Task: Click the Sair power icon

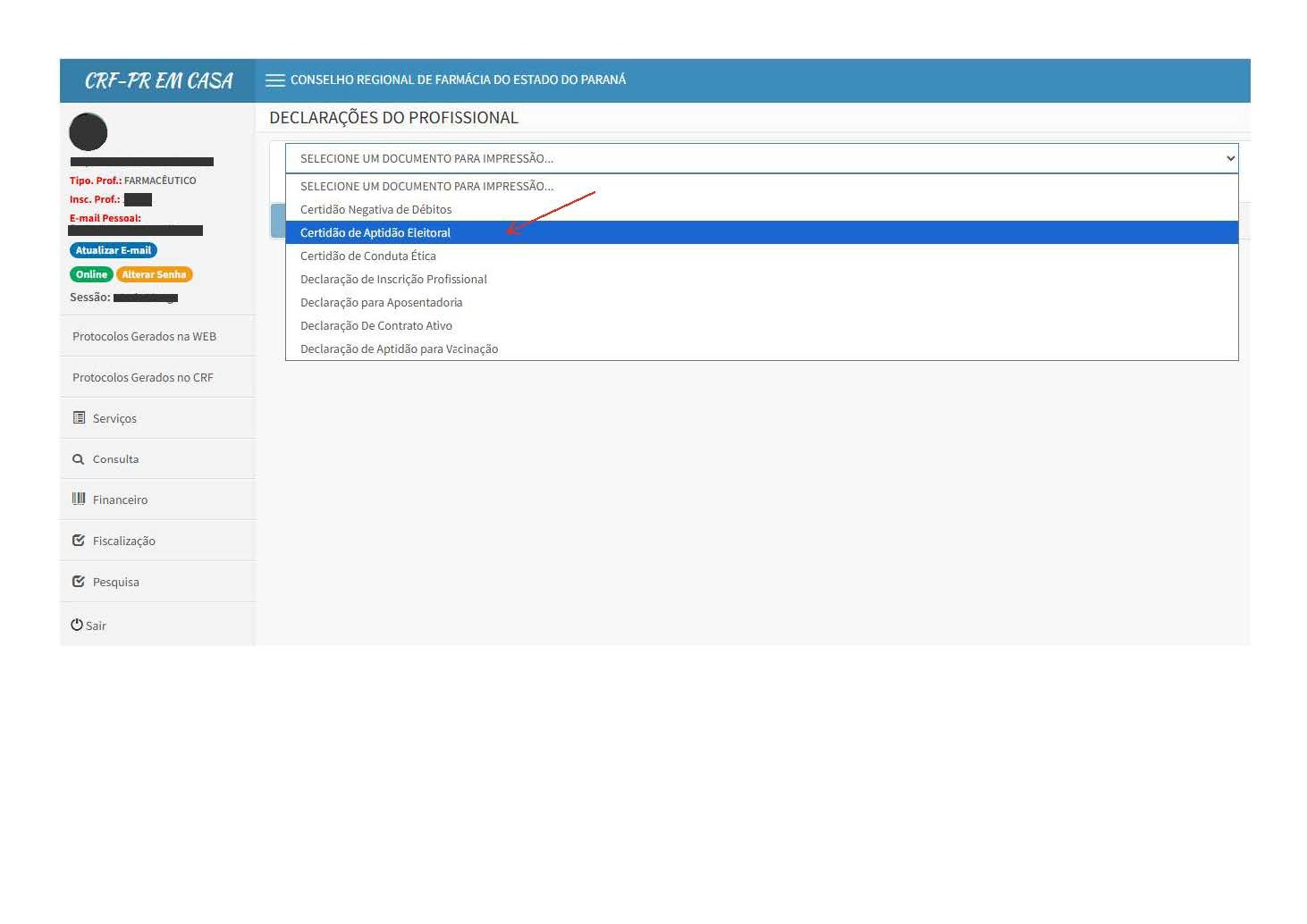Action: 77,626
